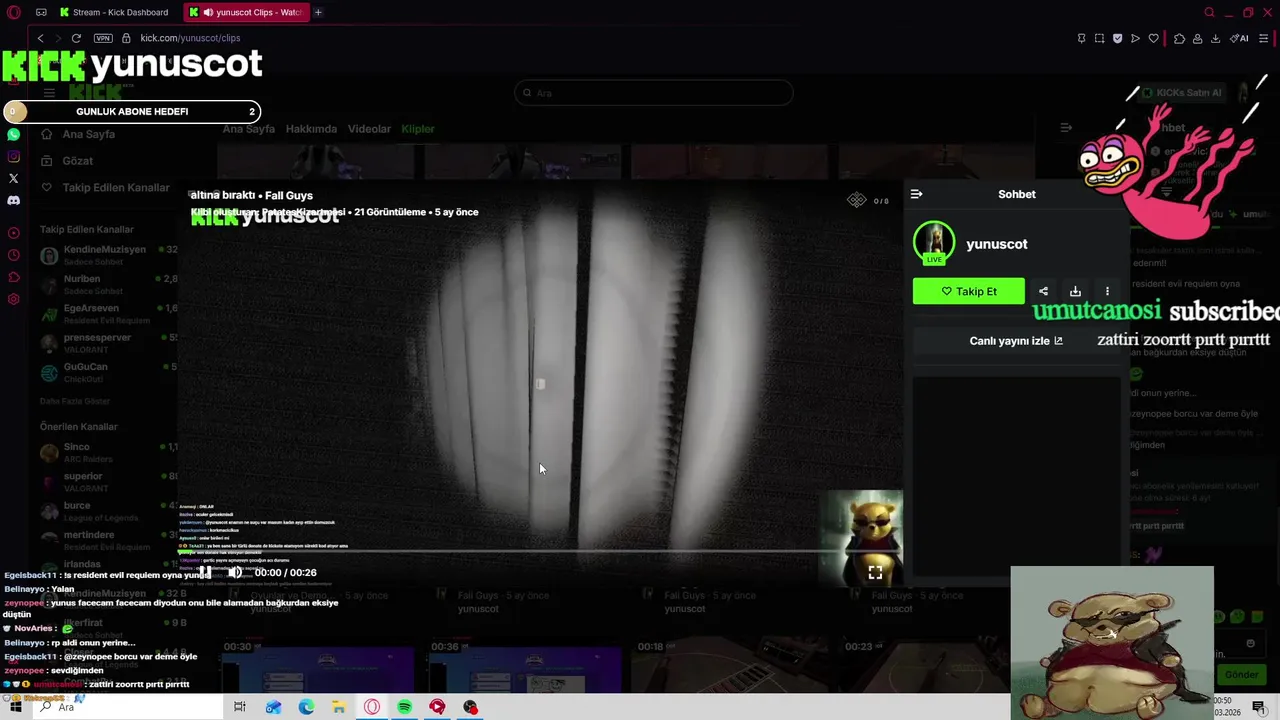
Task: Click the pinboard pin icon in toolbar
Action: (x=1081, y=38)
